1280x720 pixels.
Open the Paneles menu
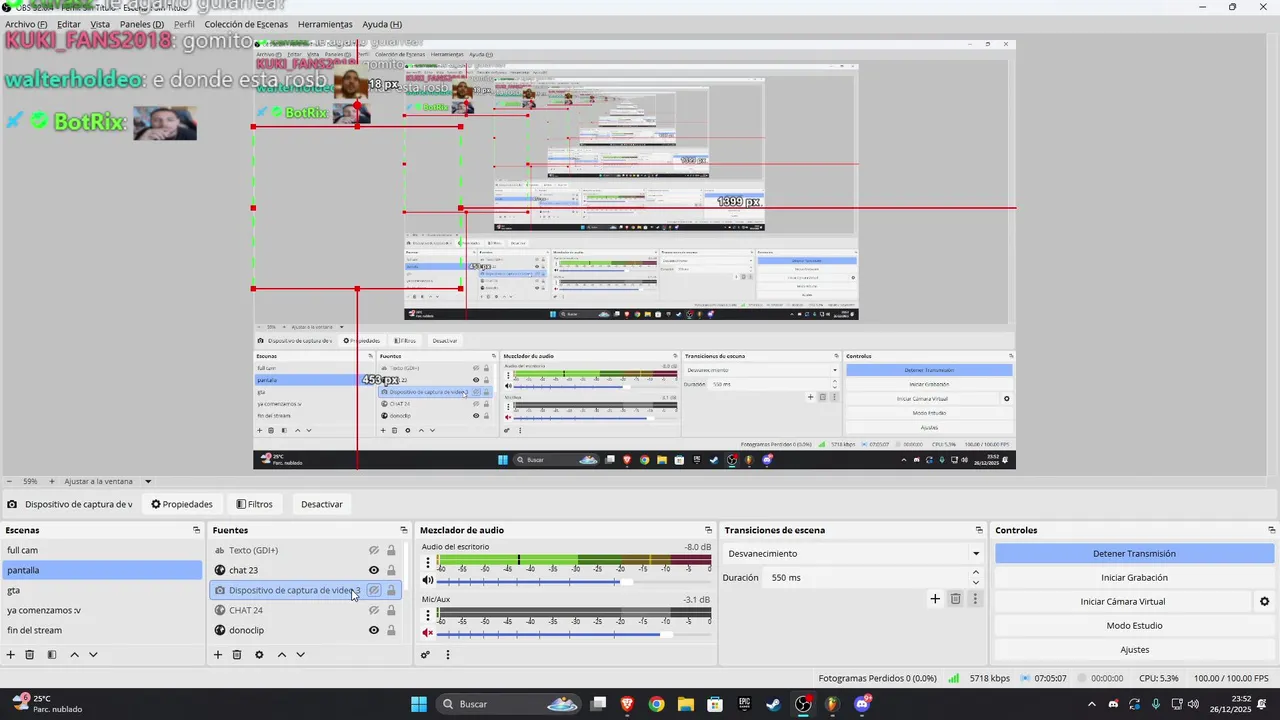click(x=142, y=24)
